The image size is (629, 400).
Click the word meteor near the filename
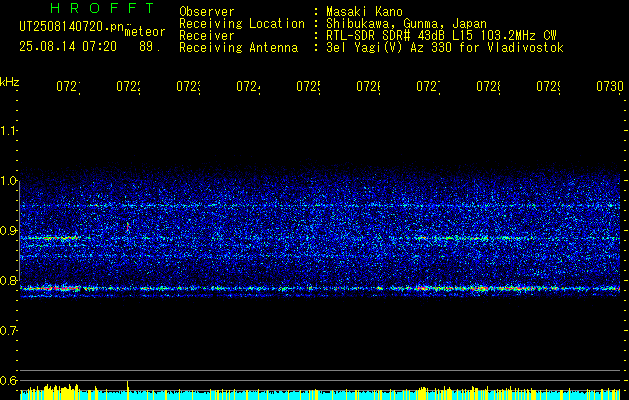coord(145,32)
